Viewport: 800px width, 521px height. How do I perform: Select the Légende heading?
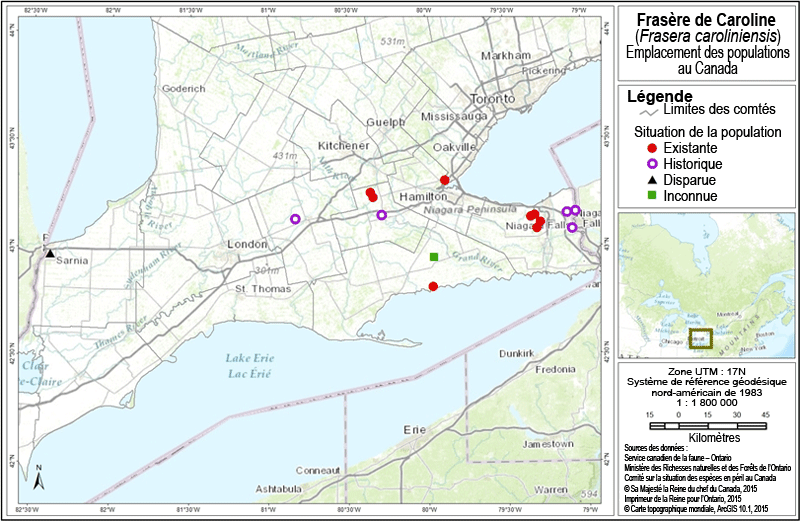[660, 97]
